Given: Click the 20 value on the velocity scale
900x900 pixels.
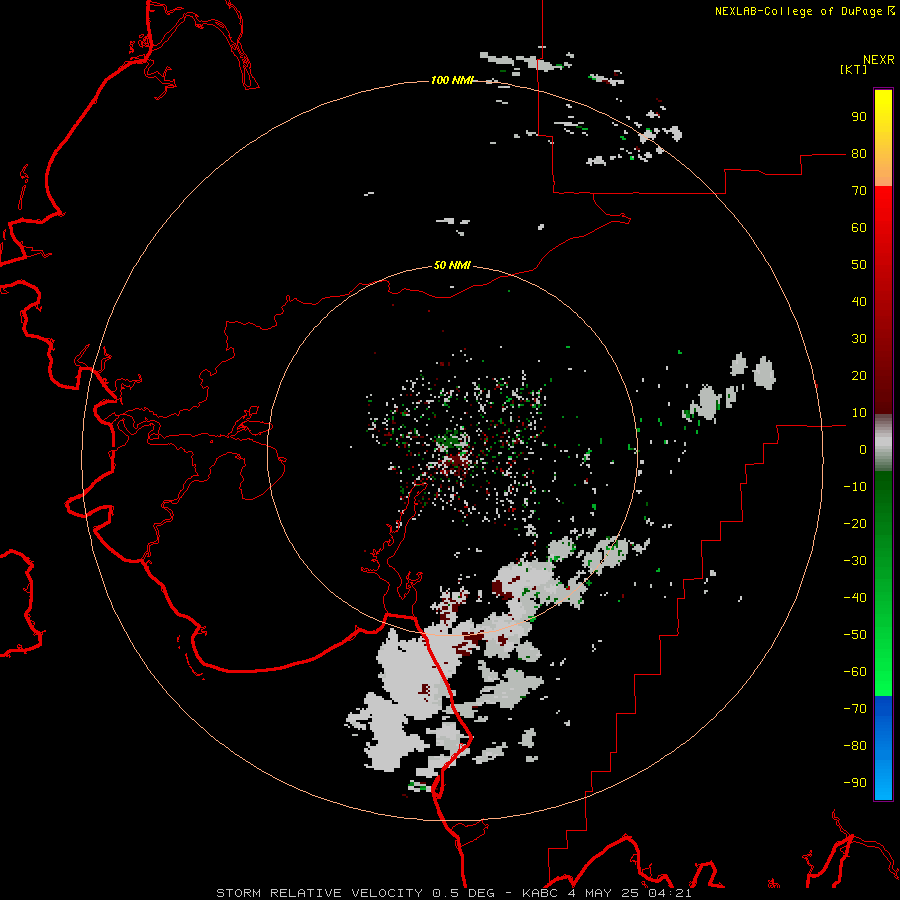Looking at the screenshot, I should click(859, 376).
